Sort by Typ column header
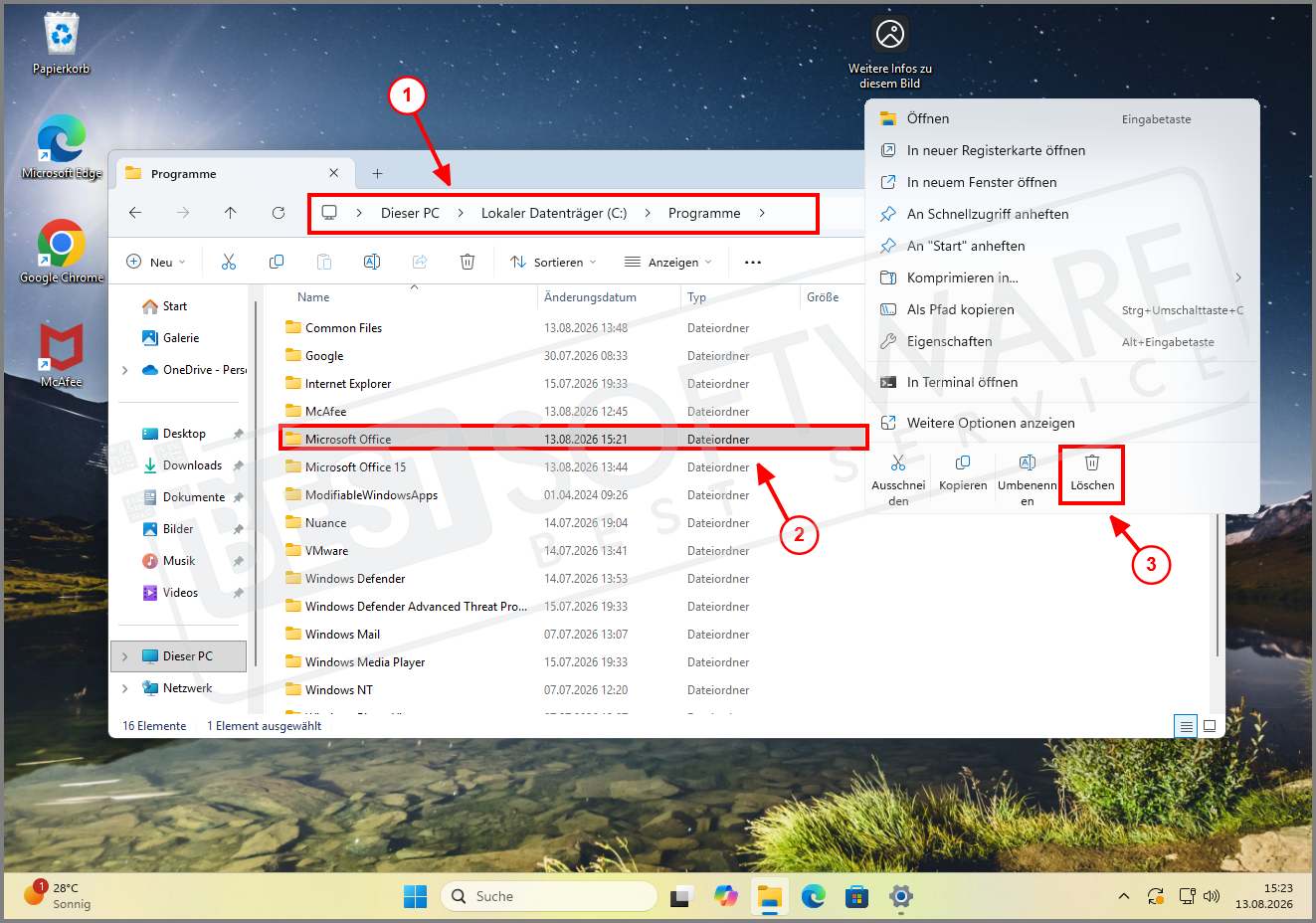The image size is (1316, 923). point(696,297)
